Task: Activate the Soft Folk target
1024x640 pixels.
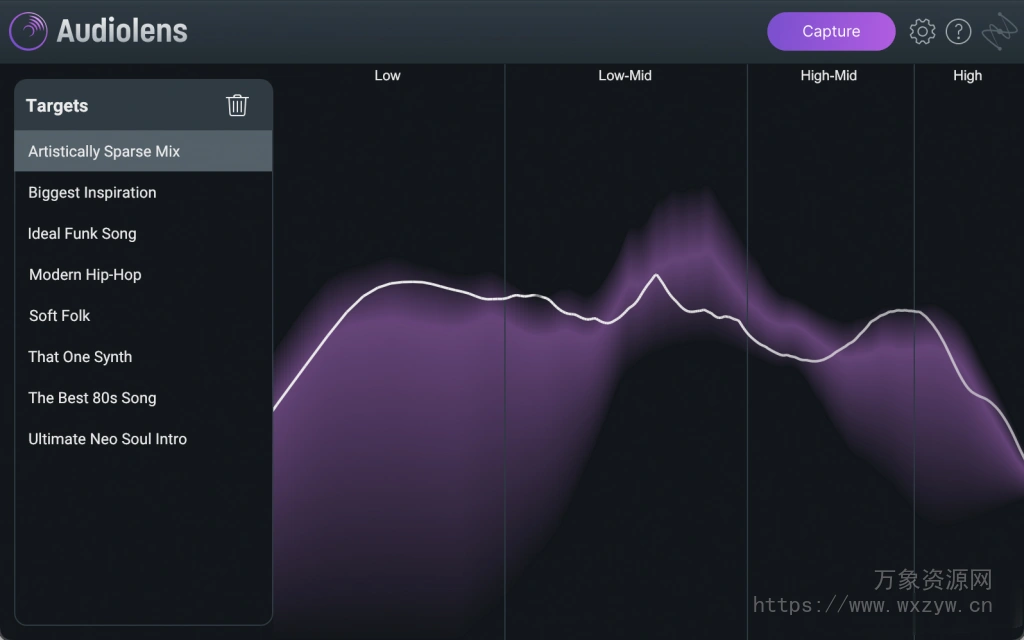Action: pyautogui.click(x=60, y=315)
